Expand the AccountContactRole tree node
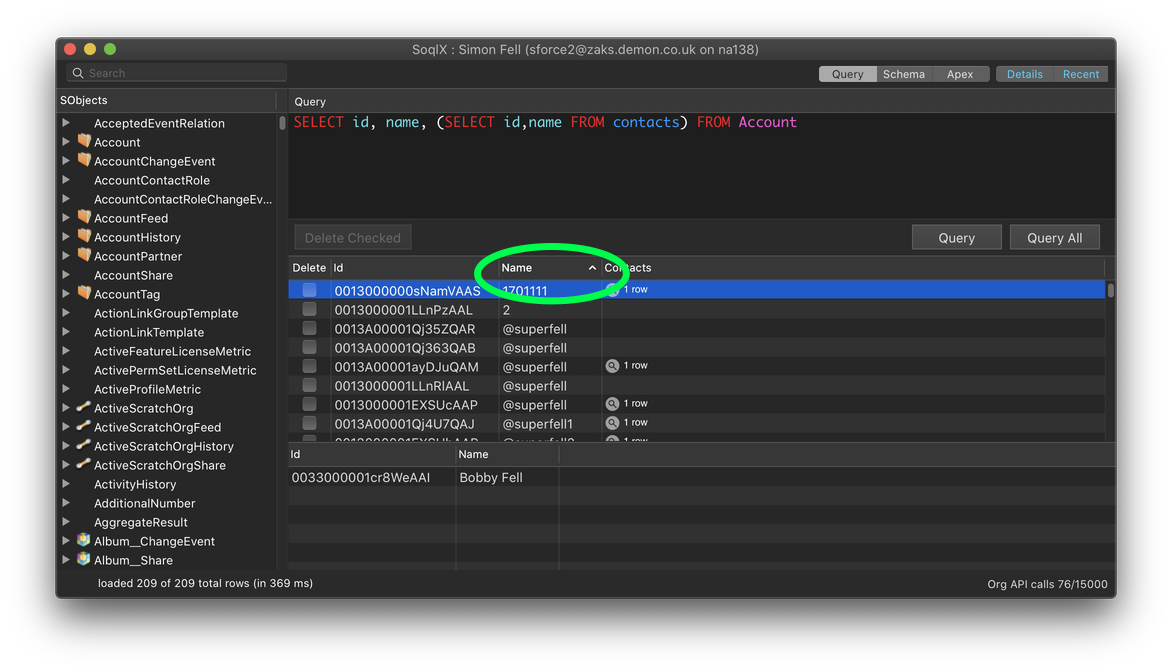The height and width of the screenshot is (672, 1172). coord(67,179)
